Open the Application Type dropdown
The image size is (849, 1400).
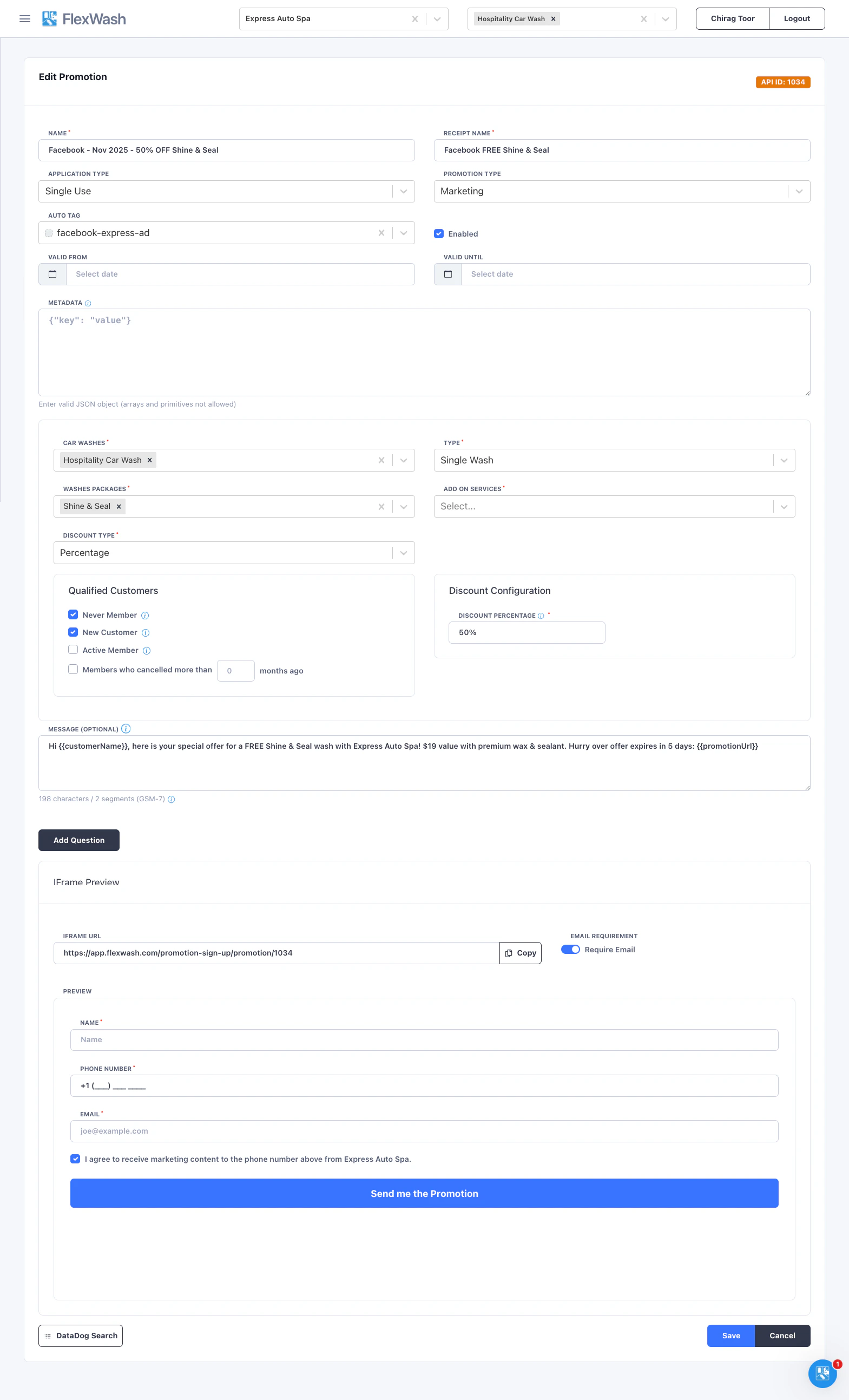coord(227,192)
